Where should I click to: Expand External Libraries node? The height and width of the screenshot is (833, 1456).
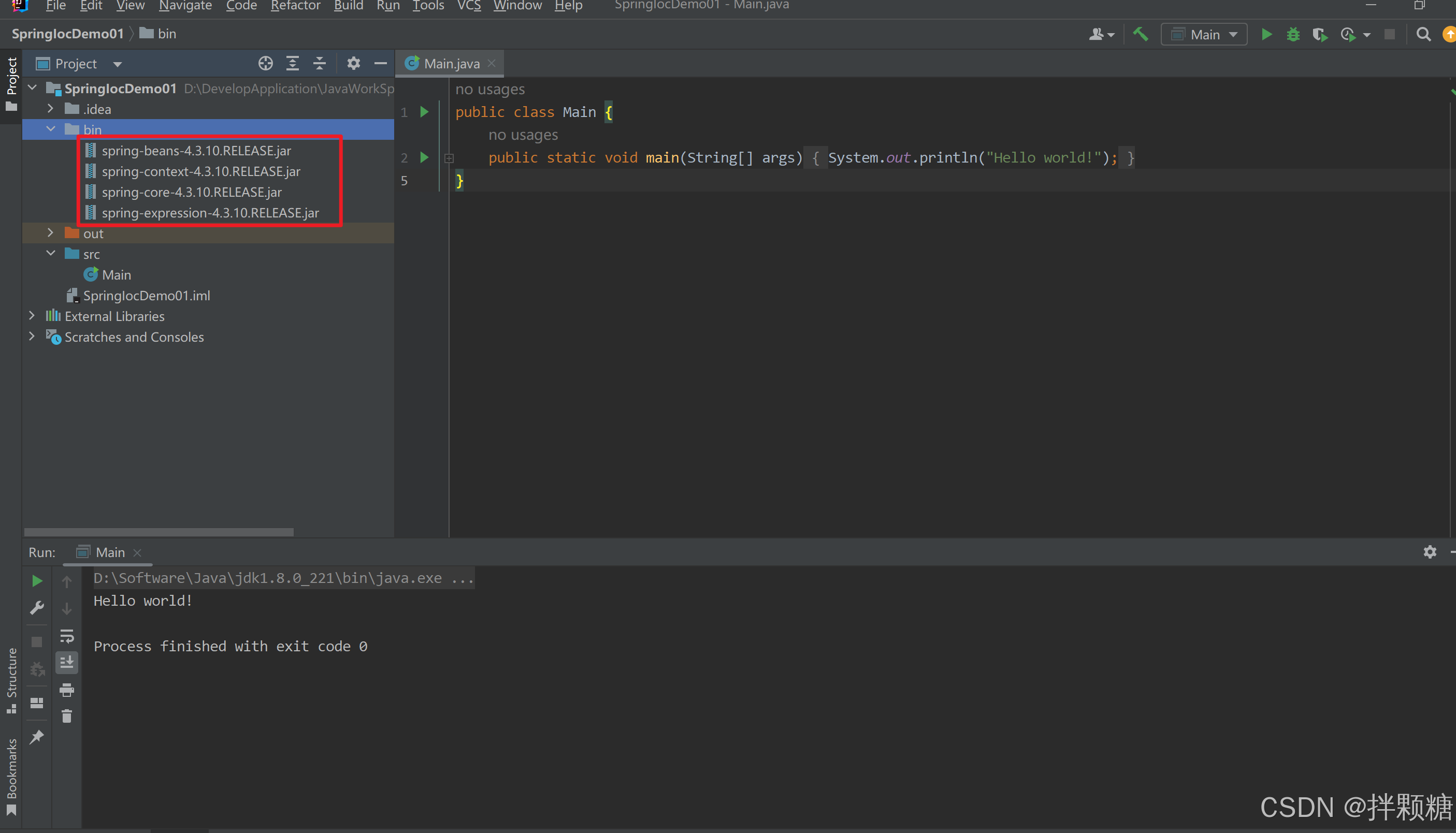32,315
